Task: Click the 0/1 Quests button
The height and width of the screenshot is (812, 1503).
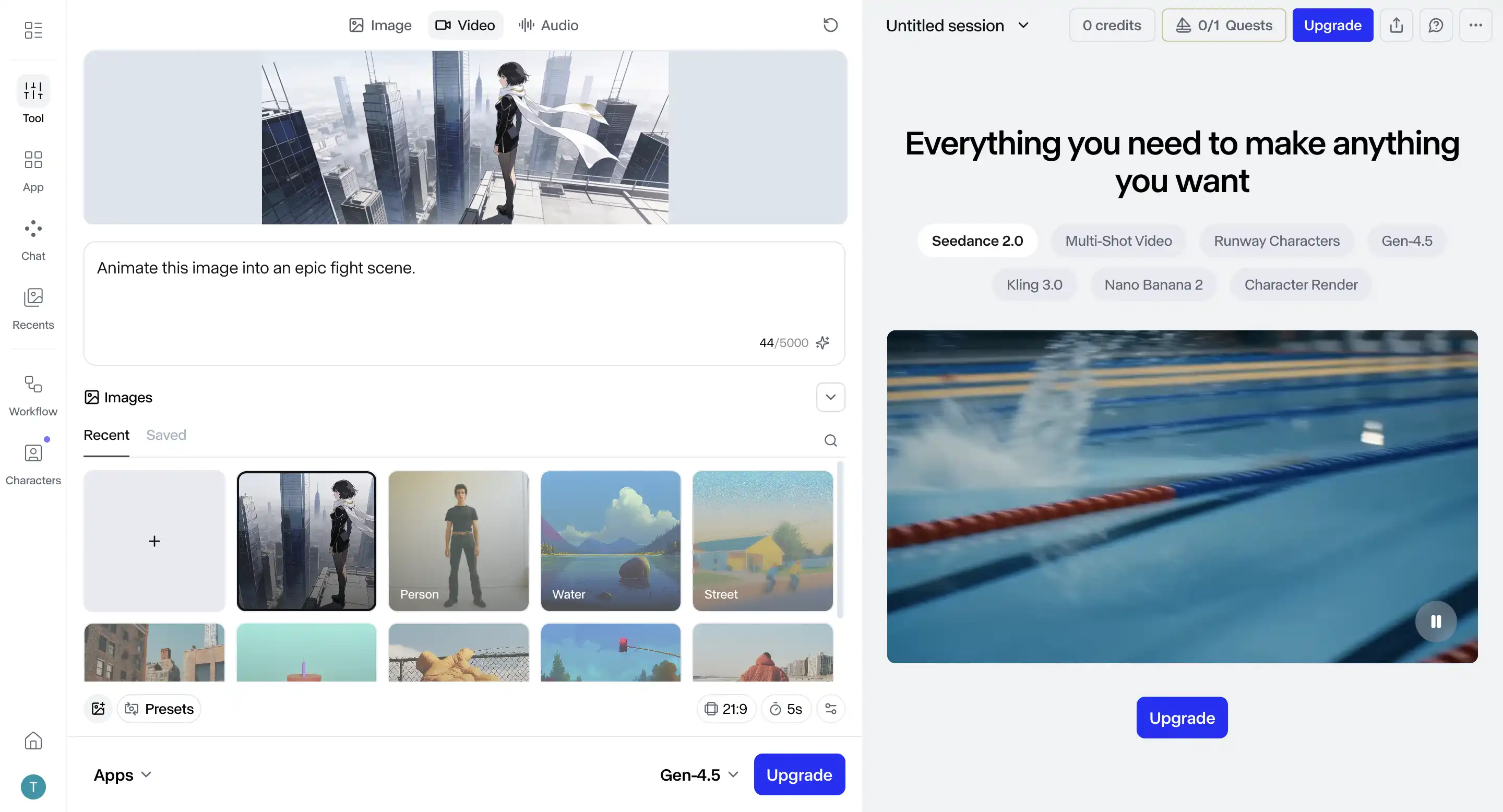Action: click(1223, 25)
